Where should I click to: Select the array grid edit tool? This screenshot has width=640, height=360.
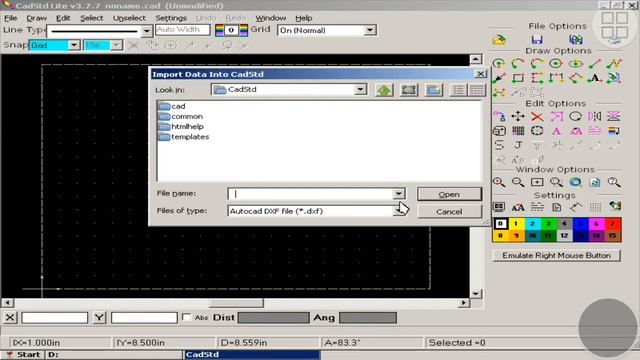click(x=518, y=131)
